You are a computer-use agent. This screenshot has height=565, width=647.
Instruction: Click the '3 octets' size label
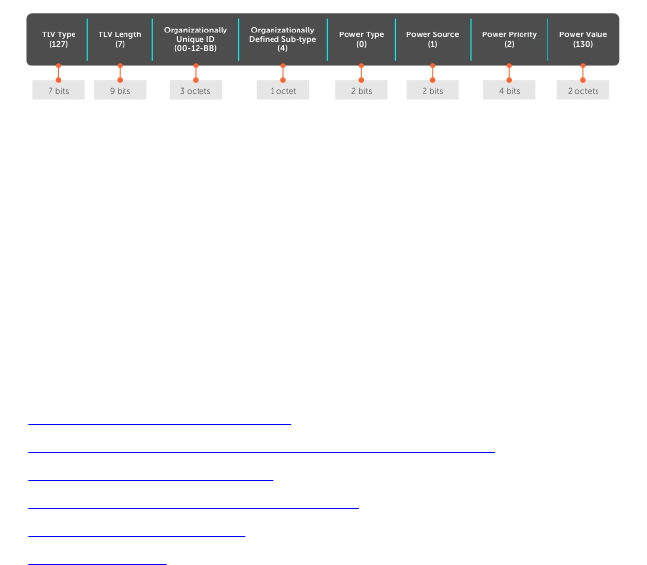point(196,90)
